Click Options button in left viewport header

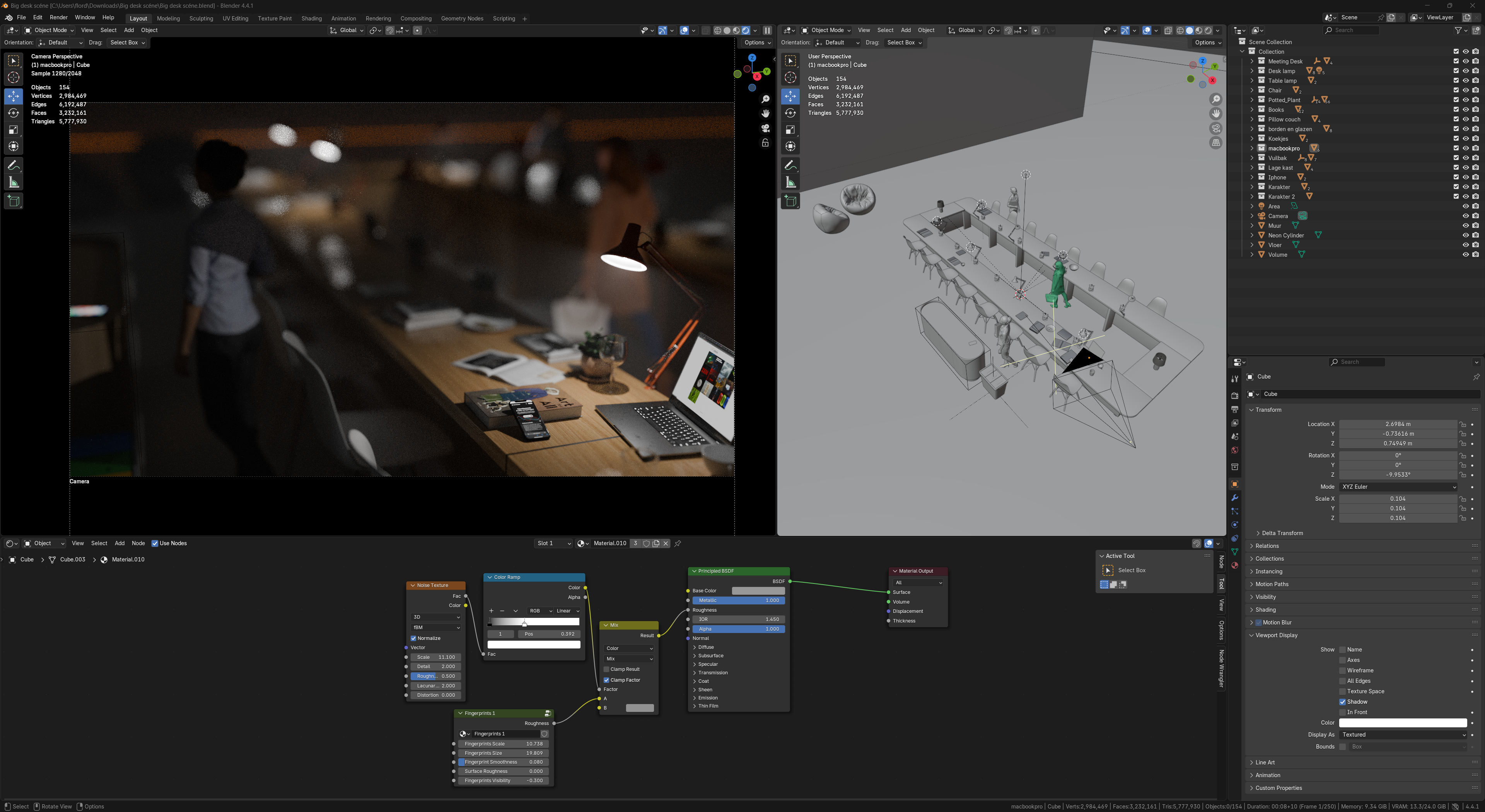coord(757,43)
